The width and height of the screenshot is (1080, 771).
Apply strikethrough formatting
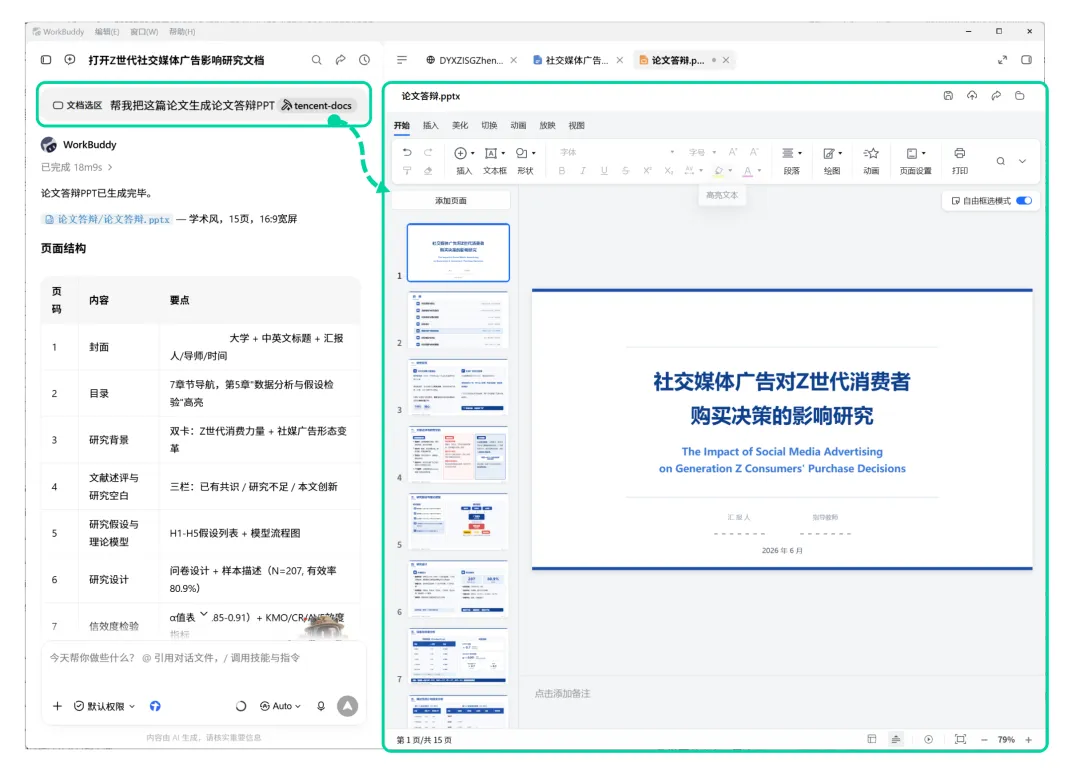click(625, 171)
